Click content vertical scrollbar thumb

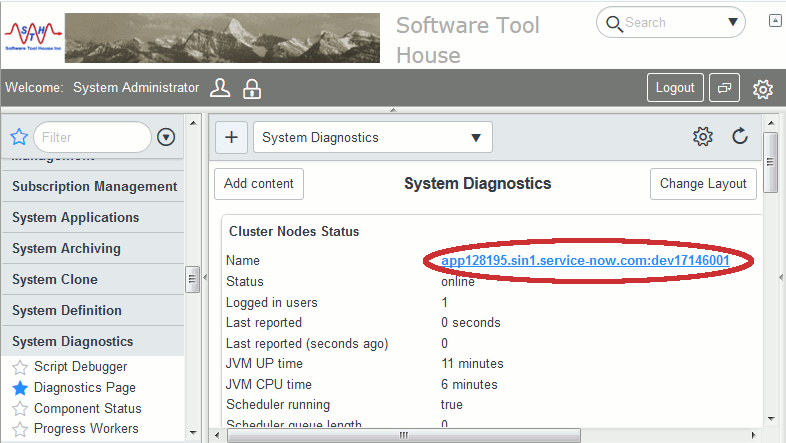[770, 162]
